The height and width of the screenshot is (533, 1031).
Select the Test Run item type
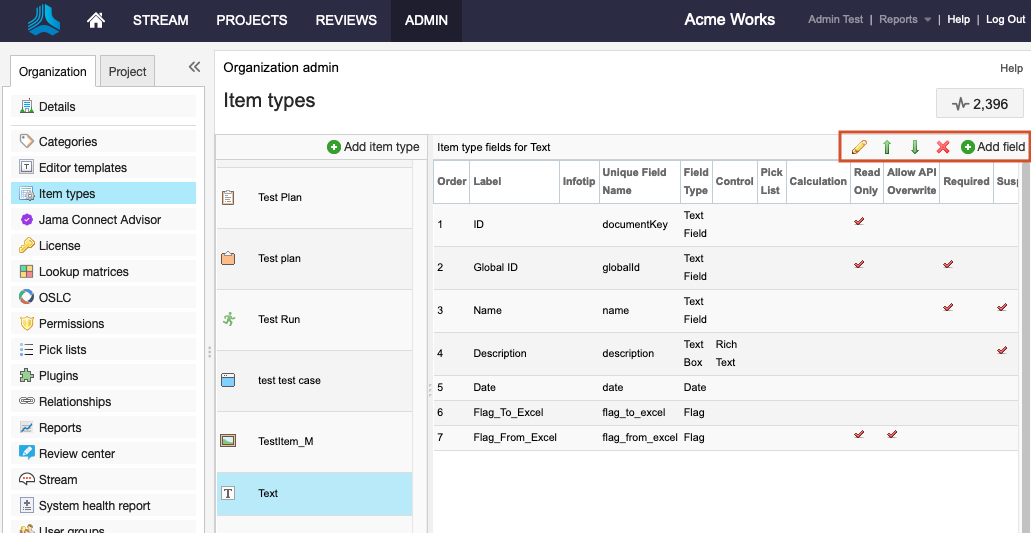coord(314,319)
